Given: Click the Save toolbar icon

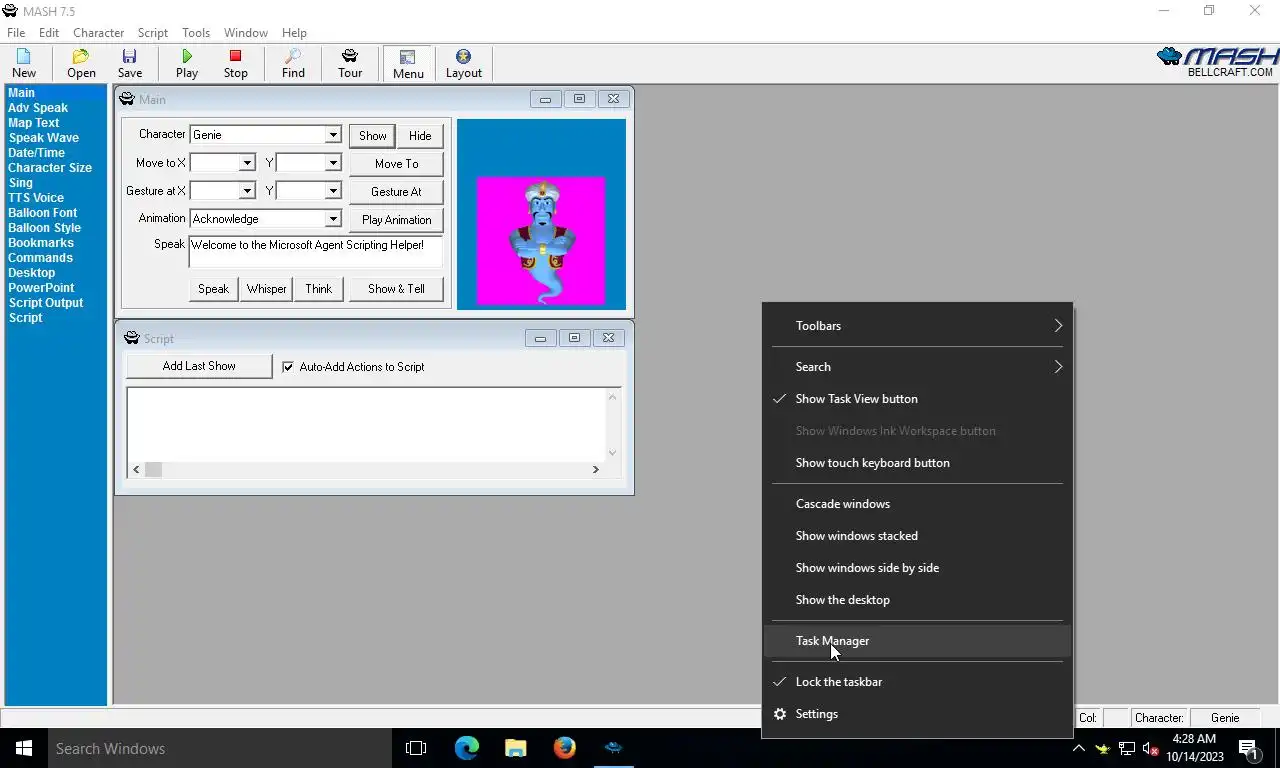Looking at the screenshot, I should tap(130, 63).
